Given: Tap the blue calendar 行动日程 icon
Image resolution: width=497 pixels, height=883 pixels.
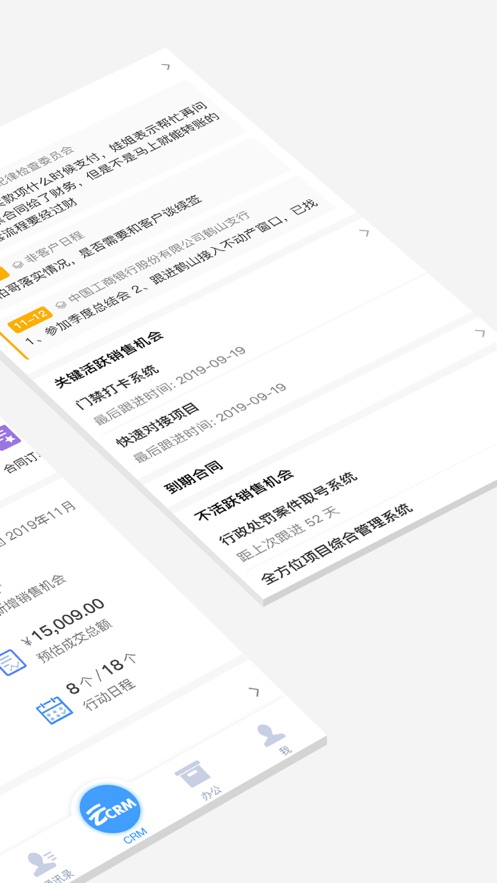Looking at the screenshot, I should (54, 710).
